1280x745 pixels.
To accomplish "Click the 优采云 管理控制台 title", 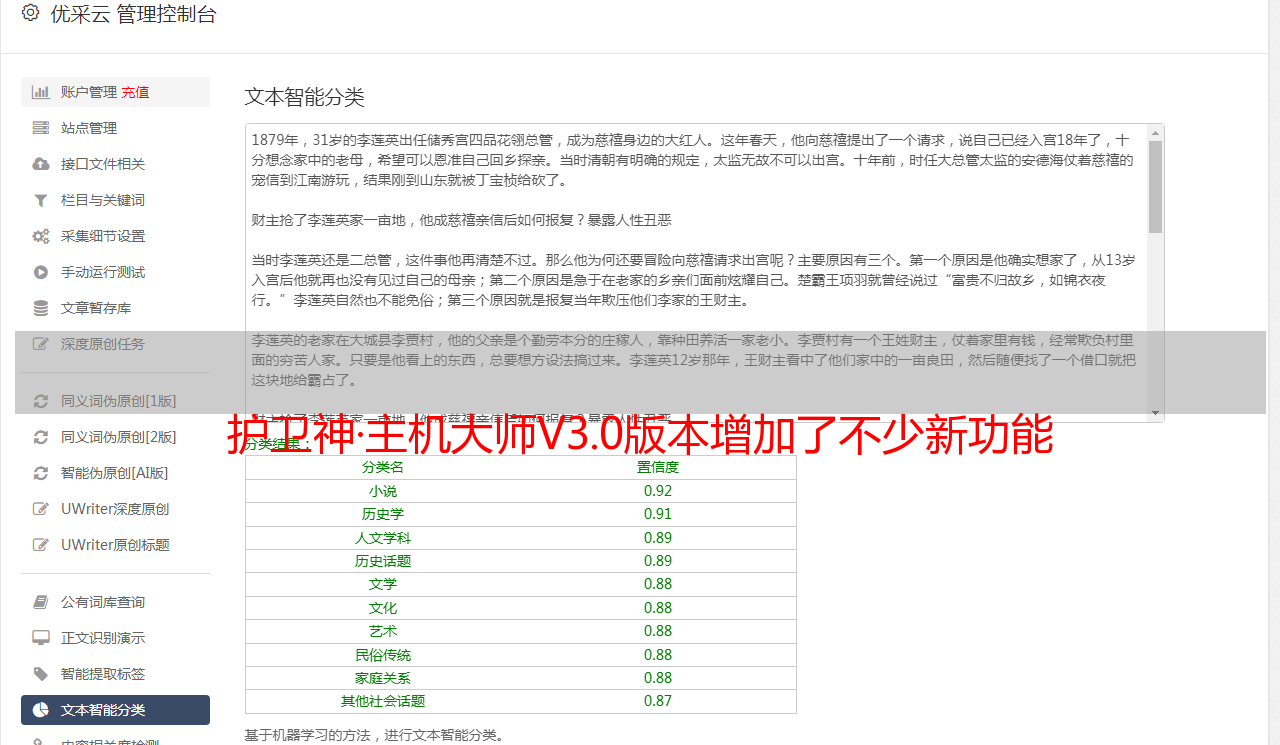I will [133, 14].
